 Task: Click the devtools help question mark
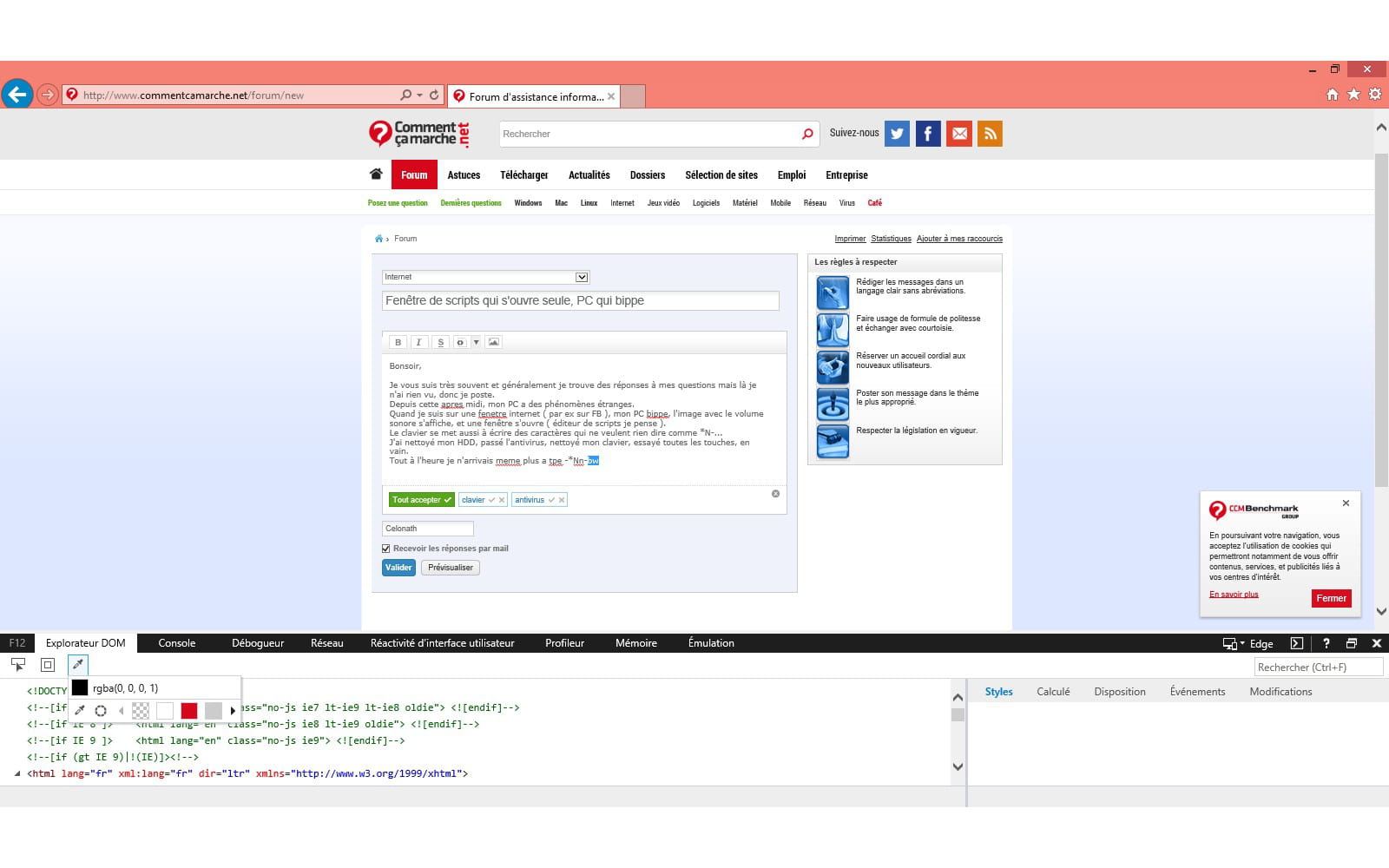[x=1326, y=643]
